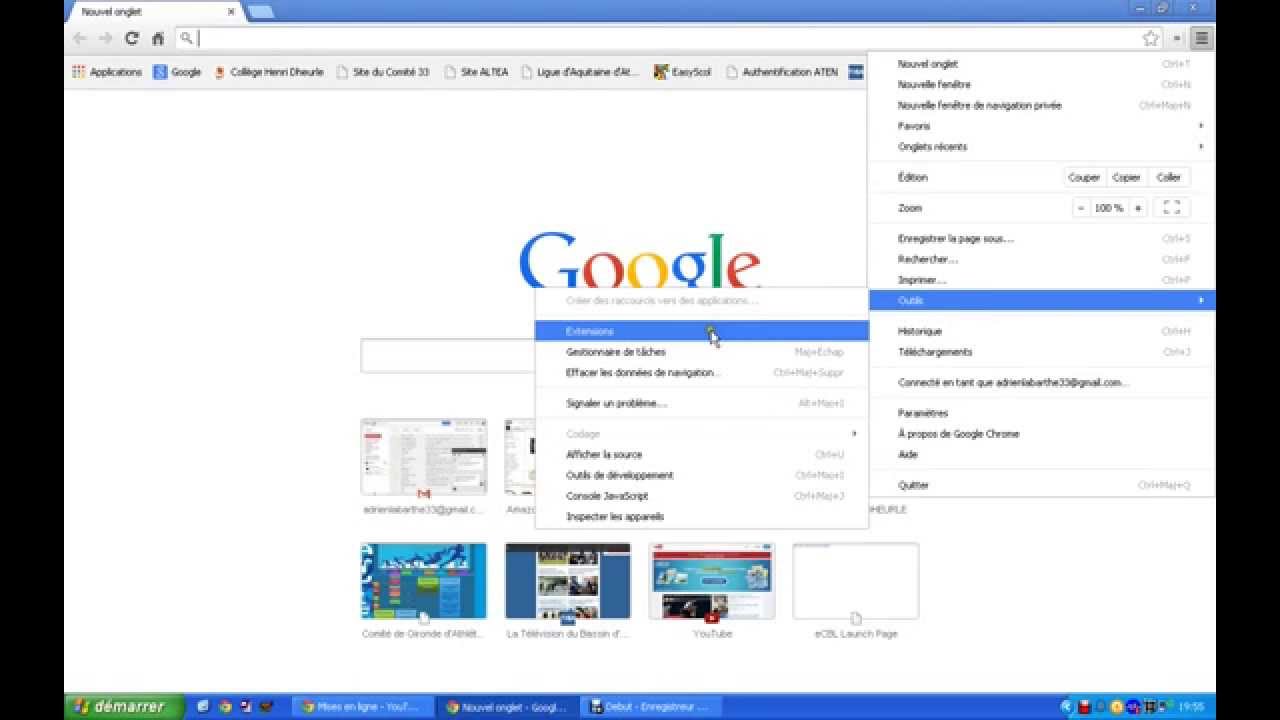Switch to Nouvel onglet Google taskbar window
Viewport: 1280px width, 720px height.
[x=509, y=706]
